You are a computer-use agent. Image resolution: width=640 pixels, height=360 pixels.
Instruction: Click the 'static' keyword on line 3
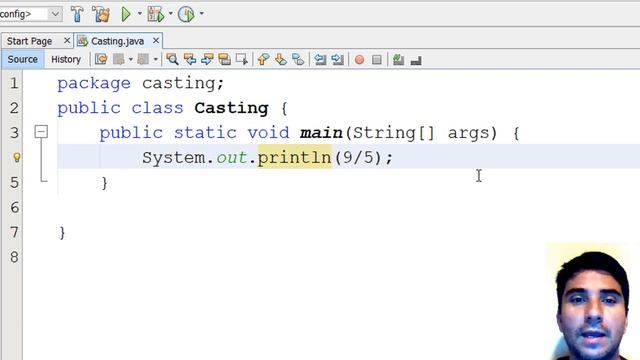205,133
